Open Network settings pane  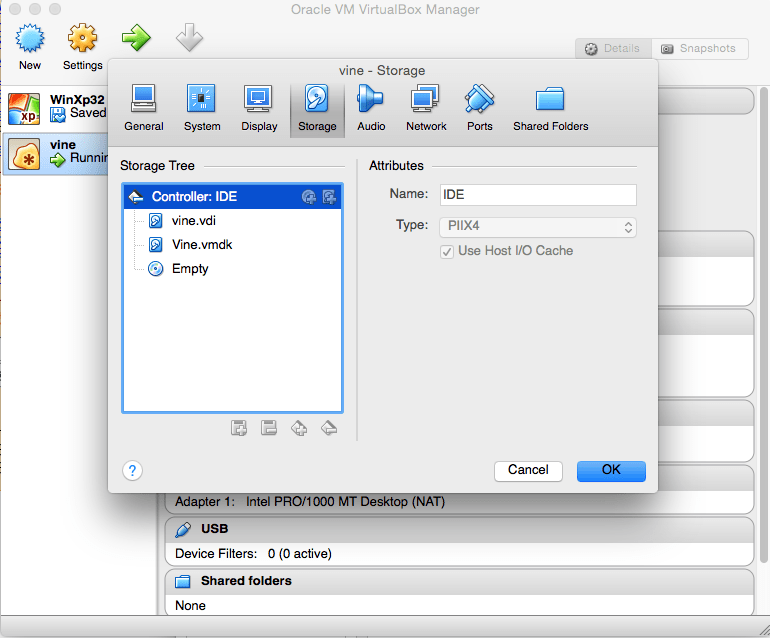[x=426, y=108]
